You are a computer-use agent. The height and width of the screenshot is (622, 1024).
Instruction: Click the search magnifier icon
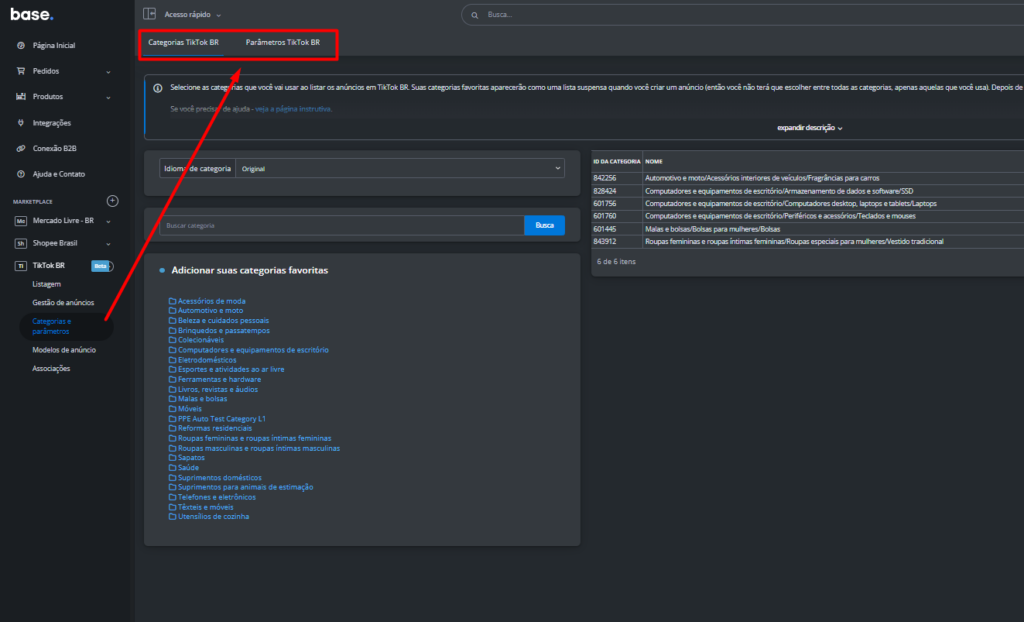475,15
